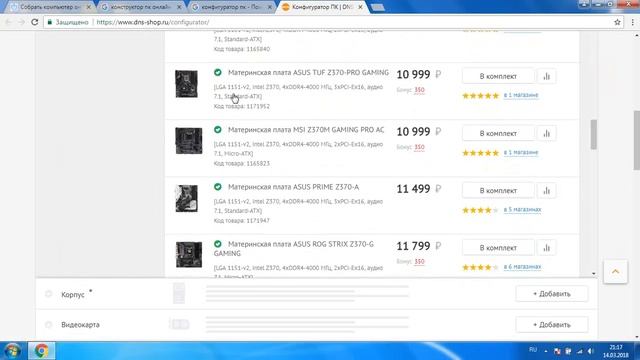
Task: Switch to 'Собрать компьютер' browser tab
Action: [51, 7]
